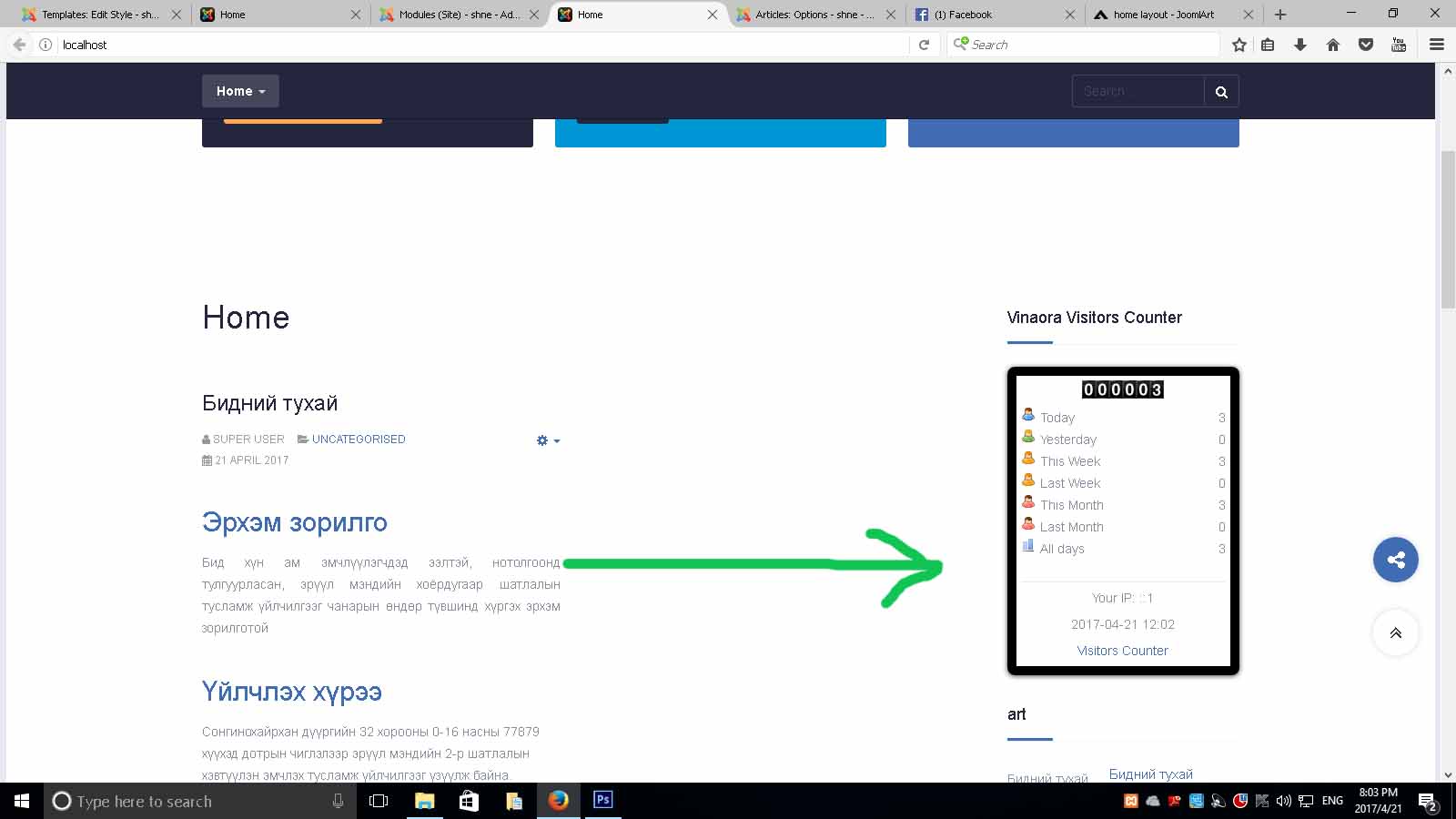
Task: Click the All days counter row
Action: (1123, 549)
